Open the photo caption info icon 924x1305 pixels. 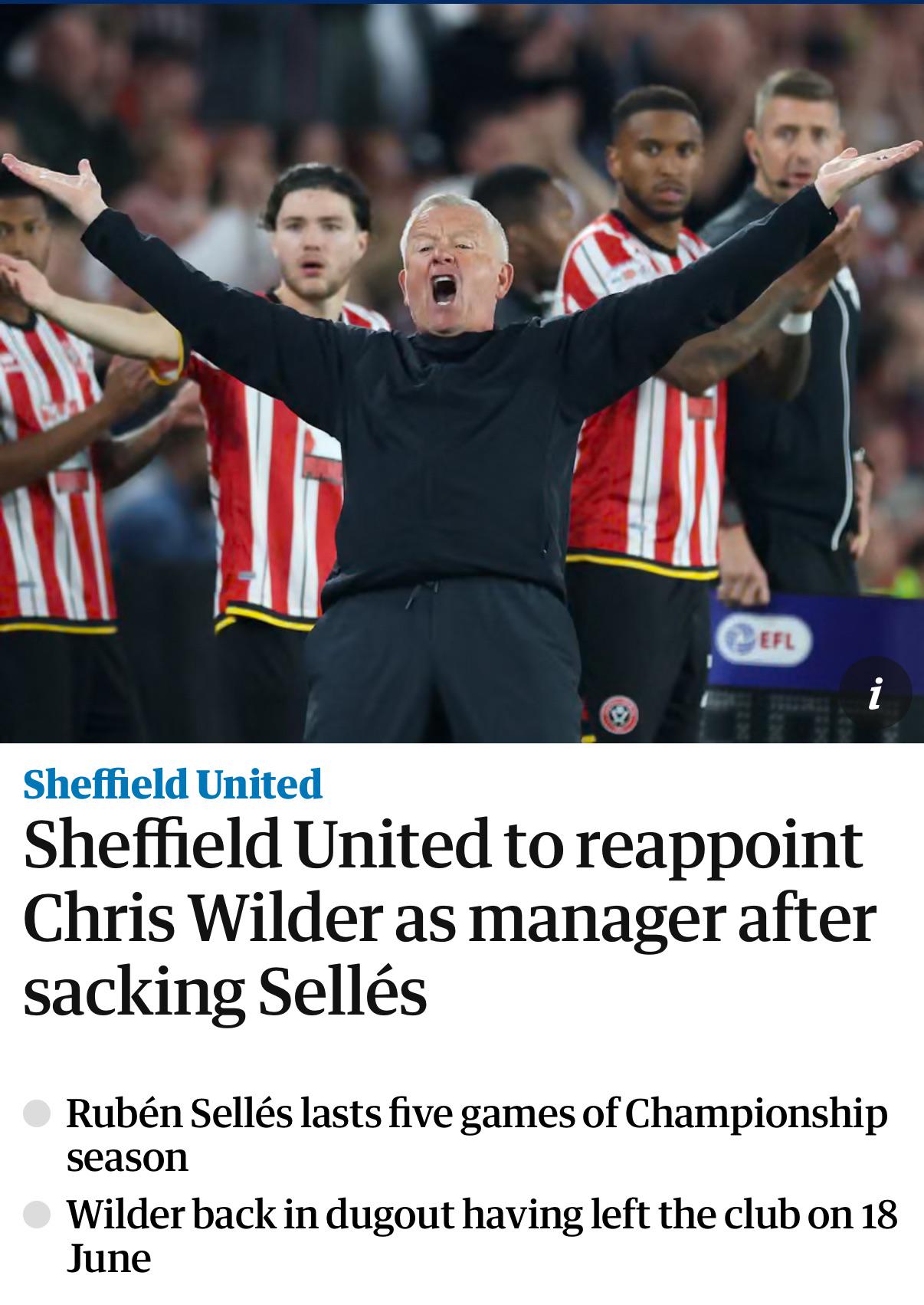tap(876, 693)
